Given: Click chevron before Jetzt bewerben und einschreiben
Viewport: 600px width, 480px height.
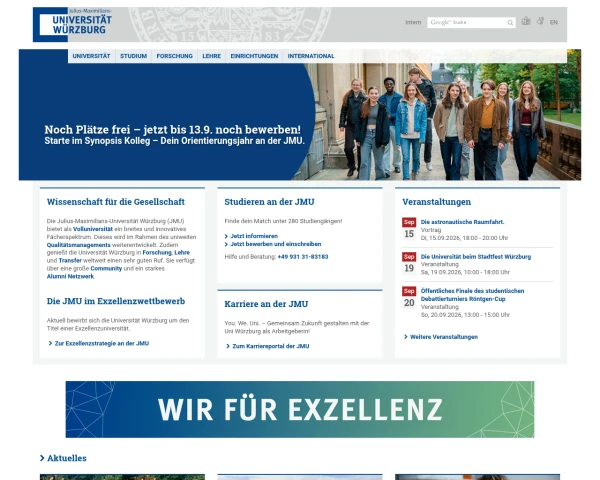Looking at the screenshot, I should tap(227, 244).
